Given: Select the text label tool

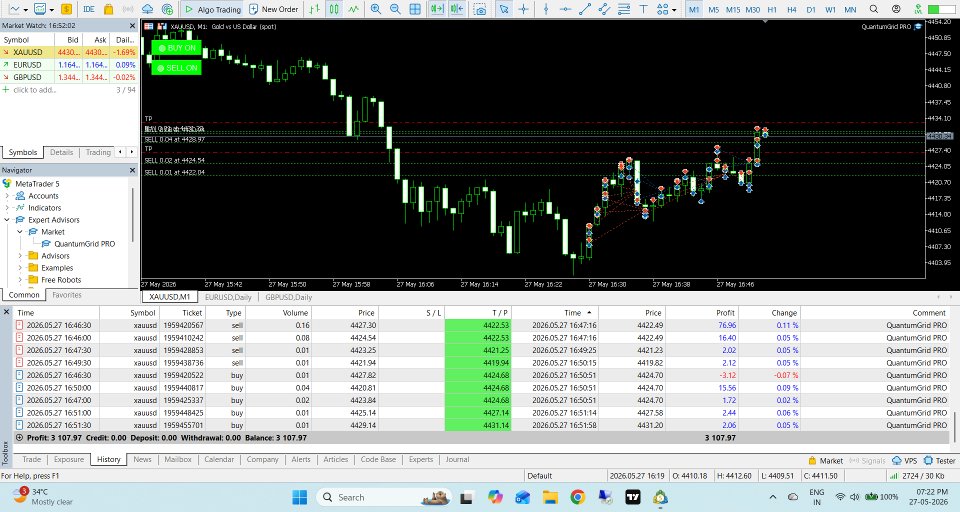Looking at the screenshot, I should [x=643, y=9].
